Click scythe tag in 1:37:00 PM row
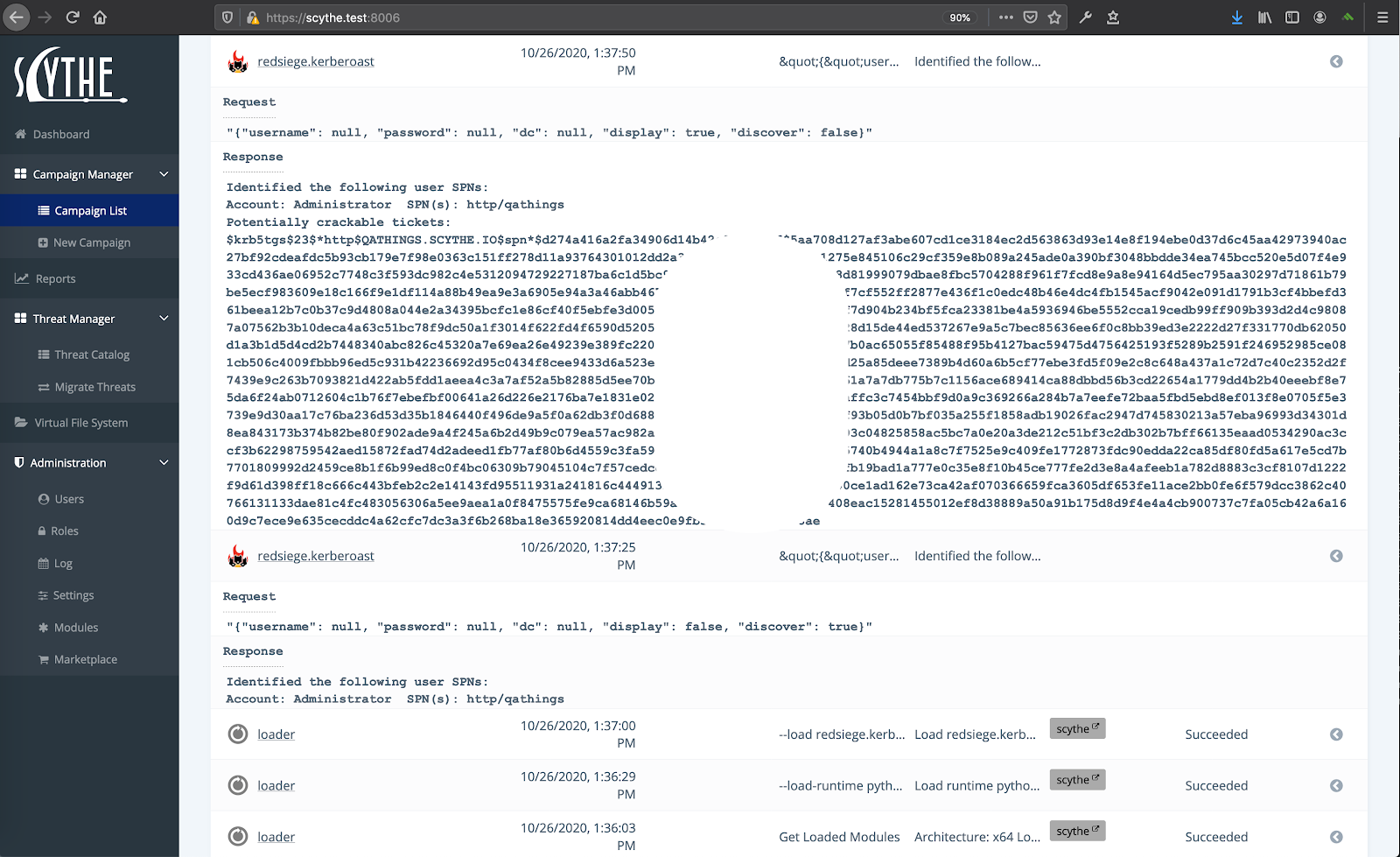Image resolution: width=1400 pixels, height=857 pixels. pos(1077,728)
